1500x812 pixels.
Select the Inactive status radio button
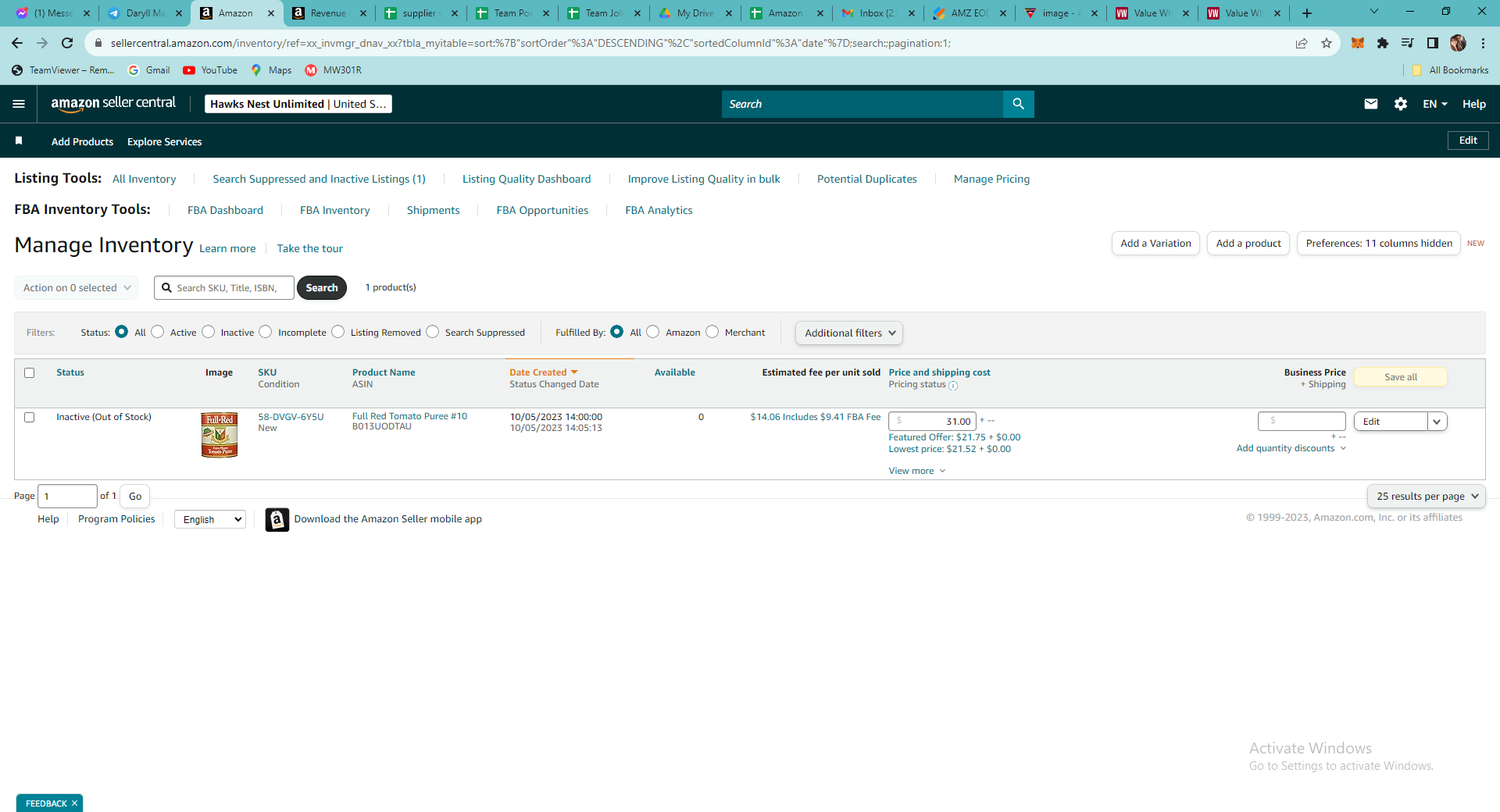tap(208, 332)
